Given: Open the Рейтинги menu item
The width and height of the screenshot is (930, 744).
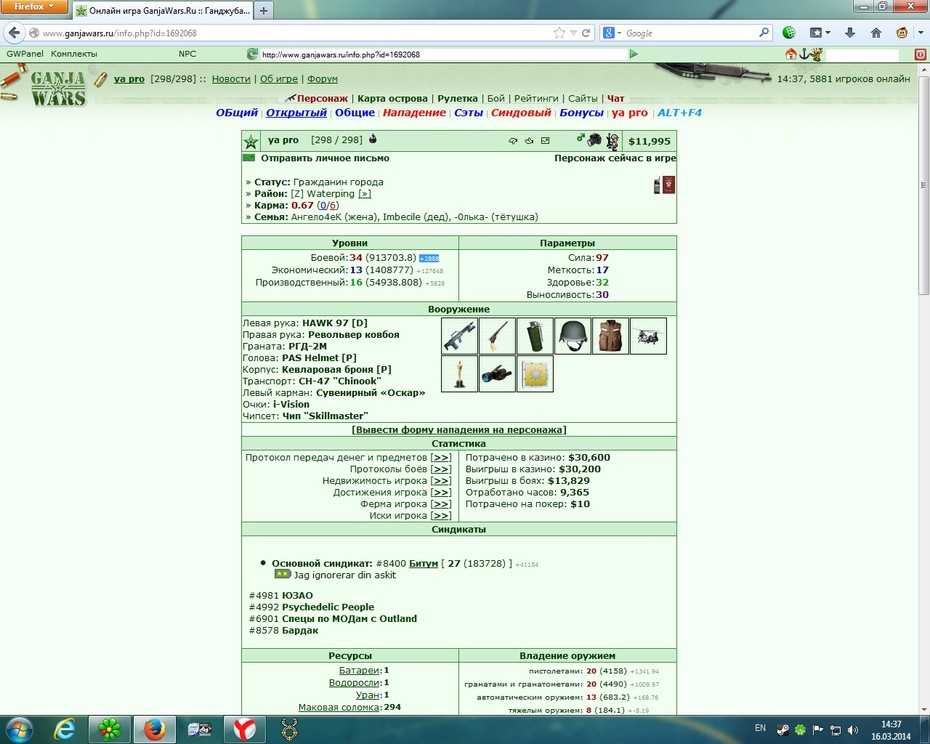Looking at the screenshot, I should (x=536, y=98).
